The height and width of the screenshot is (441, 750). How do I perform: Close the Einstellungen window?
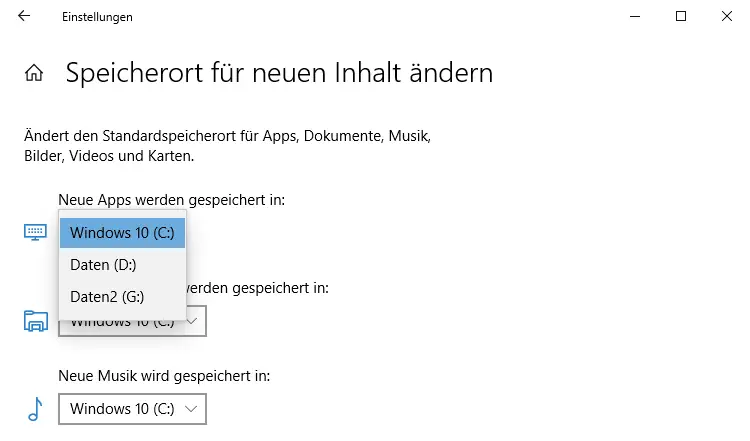point(727,16)
